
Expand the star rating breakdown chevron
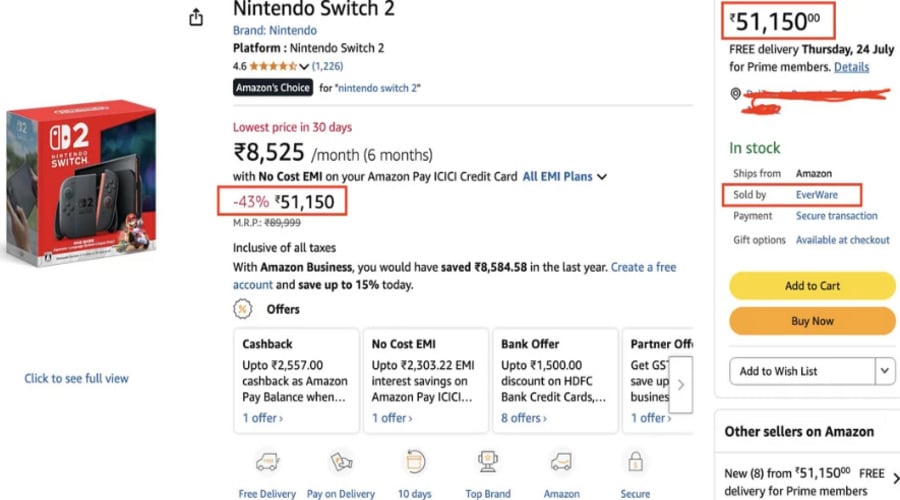(304, 66)
